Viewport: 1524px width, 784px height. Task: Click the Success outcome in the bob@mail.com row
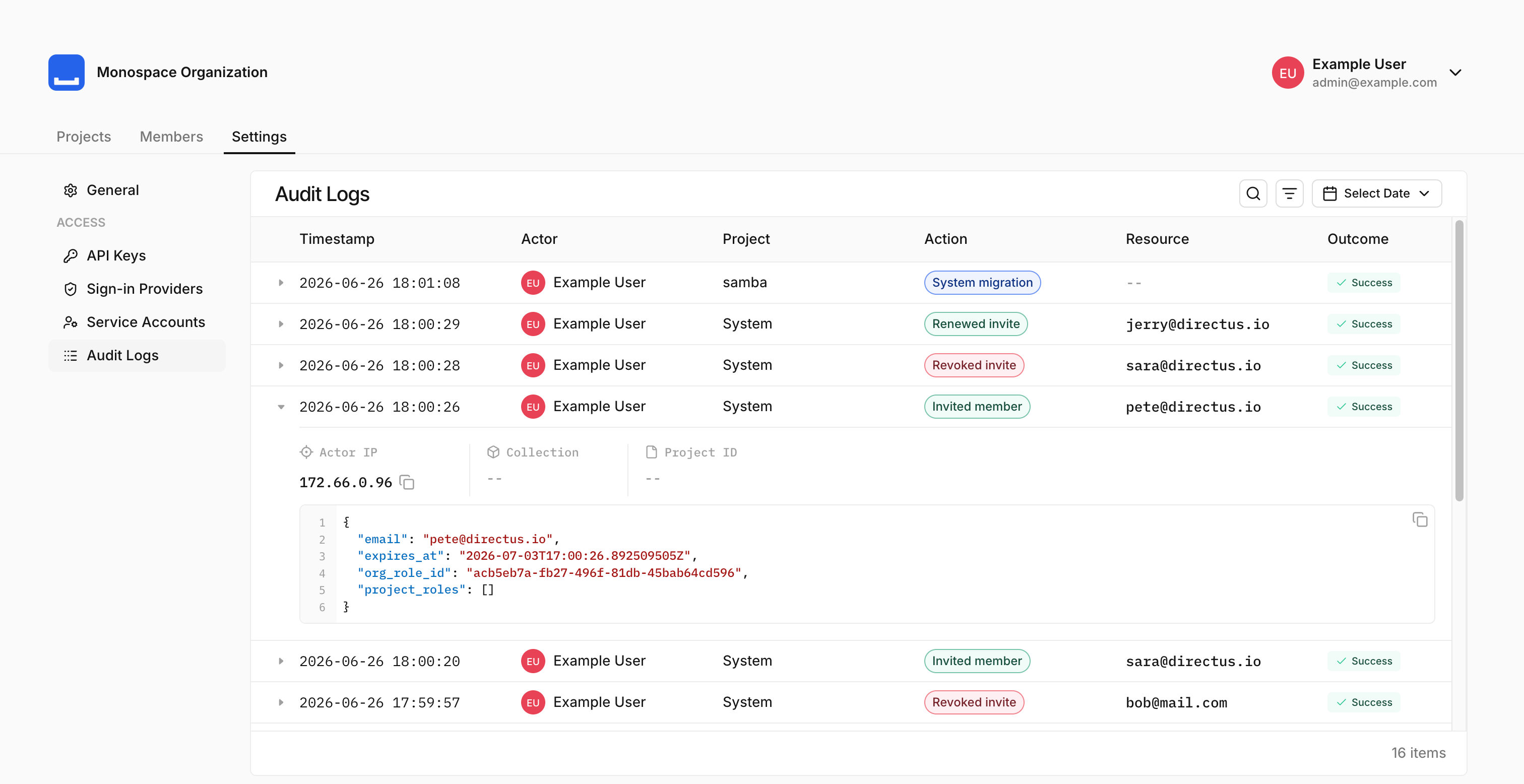1364,702
